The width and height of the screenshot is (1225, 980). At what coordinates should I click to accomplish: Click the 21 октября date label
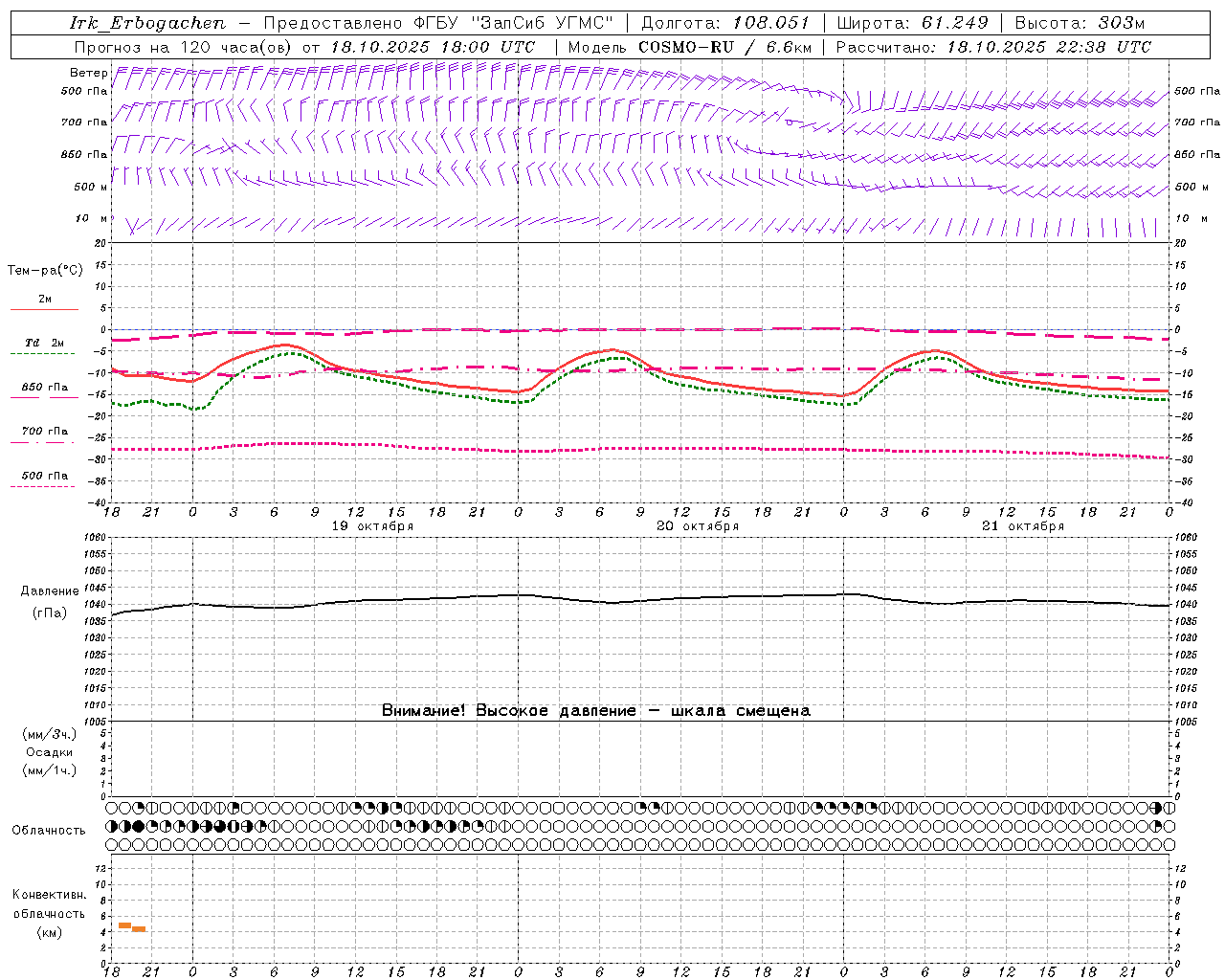click(1023, 526)
